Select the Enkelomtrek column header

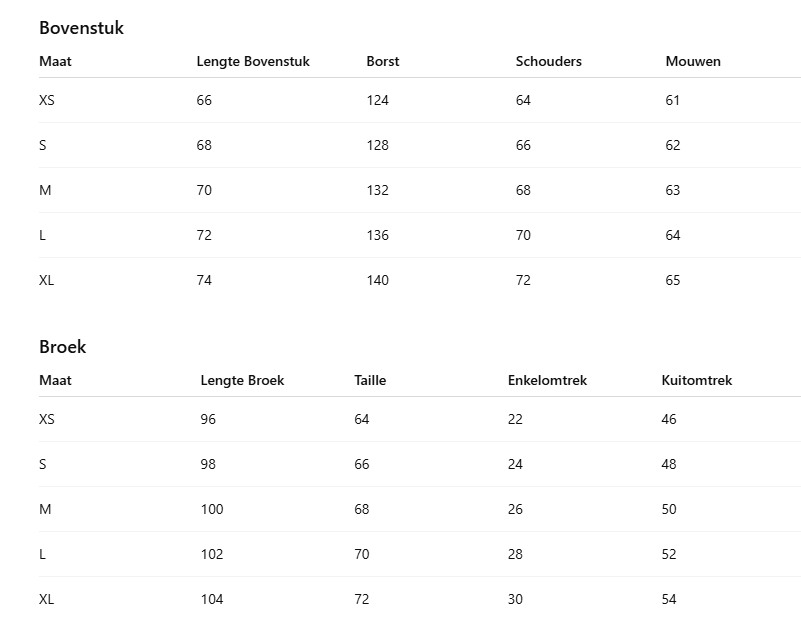pos(547,380)
